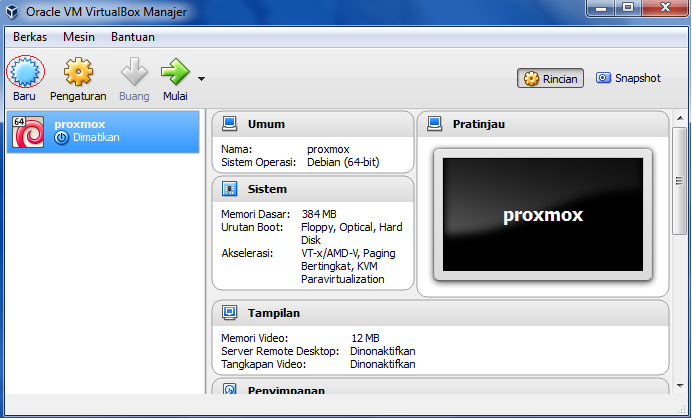Click the Pratinjau preview section icon

(434, 124)
